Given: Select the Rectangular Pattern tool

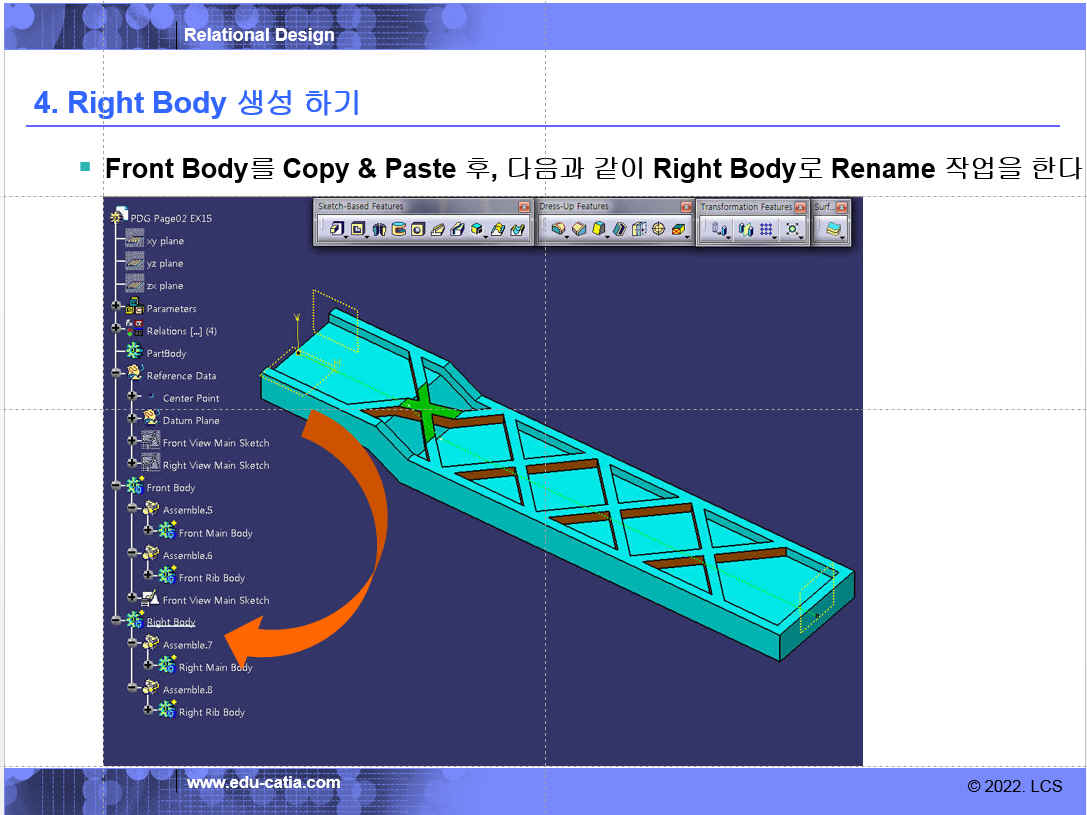Looking at the screenshot, I should [x=767, y=229].
